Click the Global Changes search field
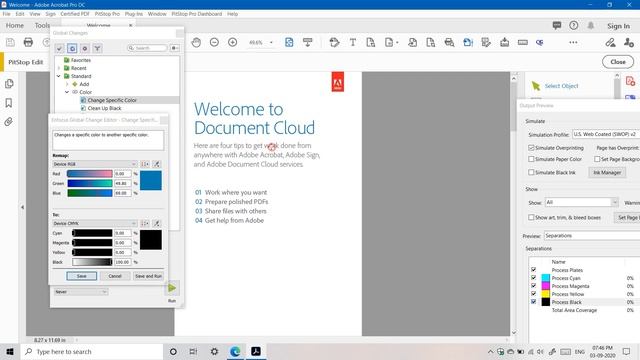The height and width of the screenshot is (360, 640). [147, 48]
